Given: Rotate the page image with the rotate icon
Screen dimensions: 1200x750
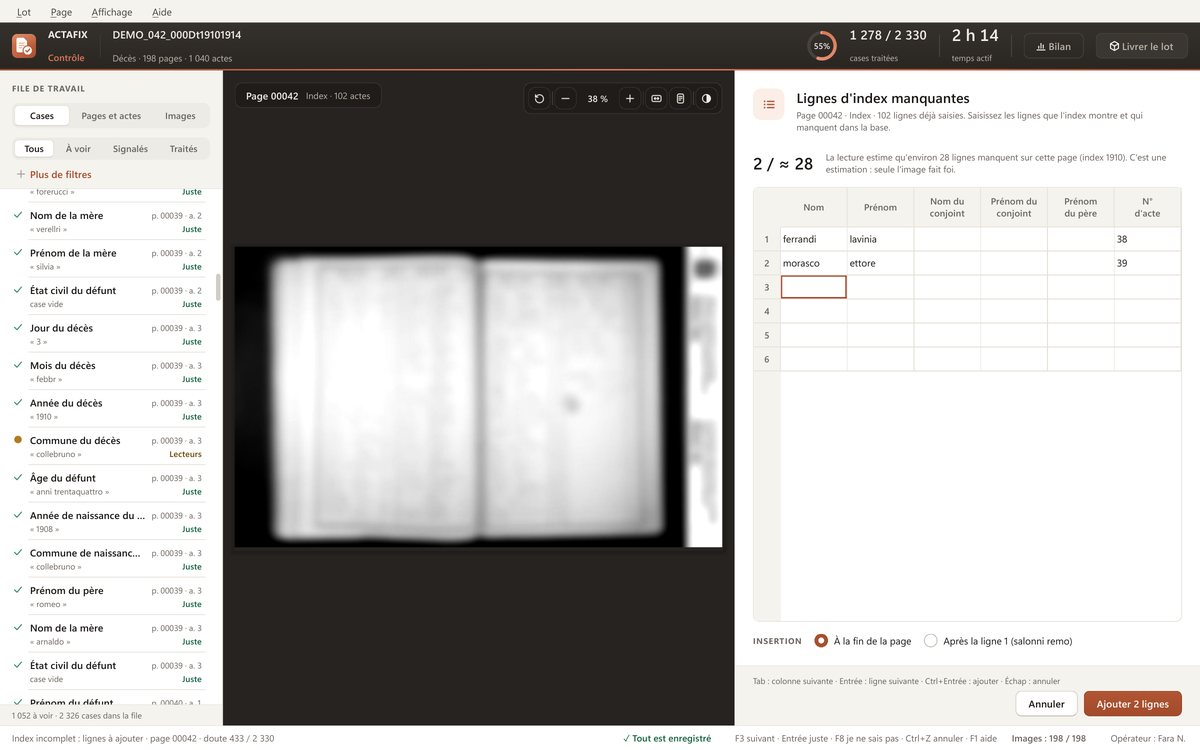Looking at the screenshot, I should point(540,99).
